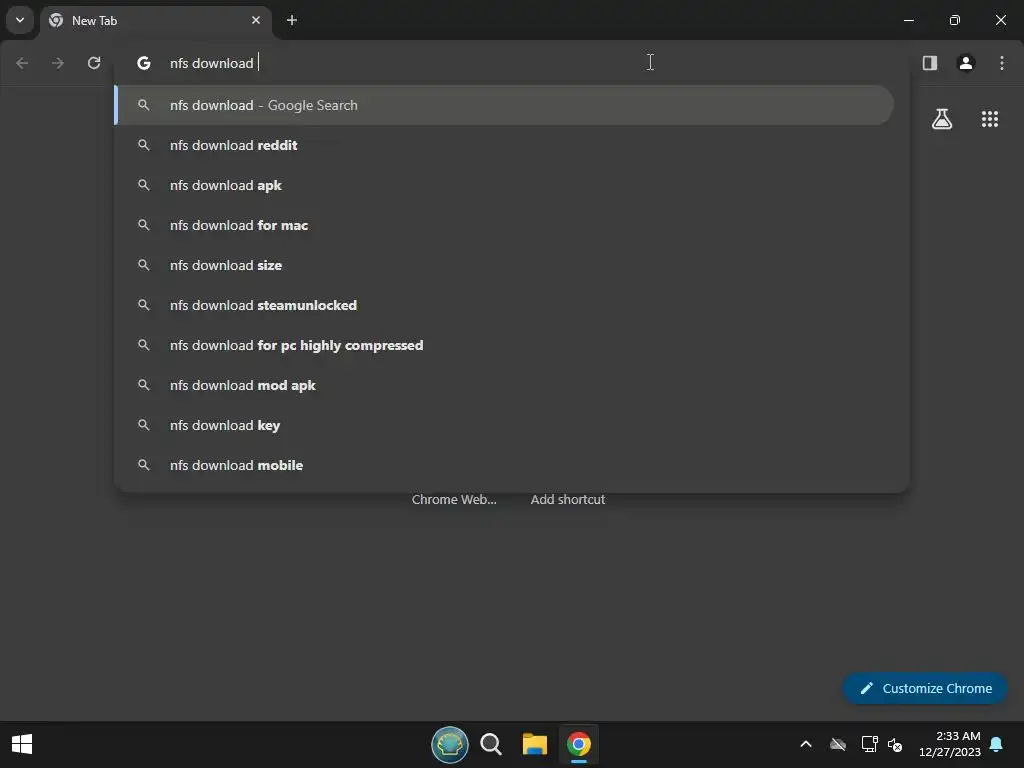Click the browser back arrow
This screenshot has height=768, width=1024.
tap(22, 63)
